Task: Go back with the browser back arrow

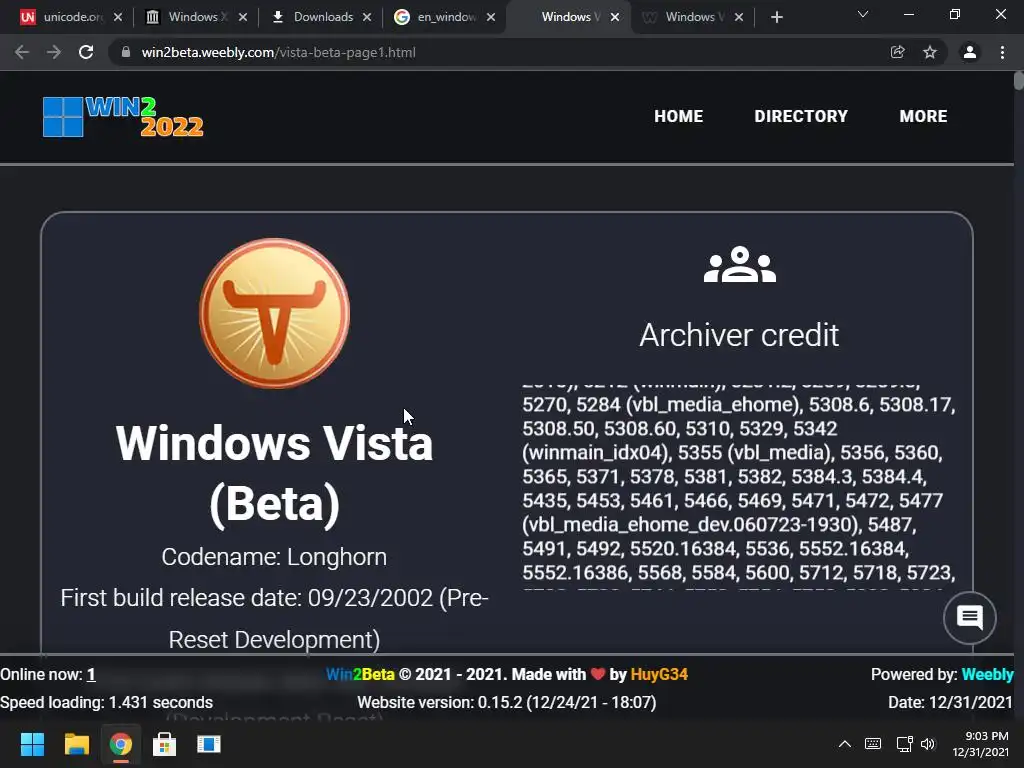Action: point(22,52)
